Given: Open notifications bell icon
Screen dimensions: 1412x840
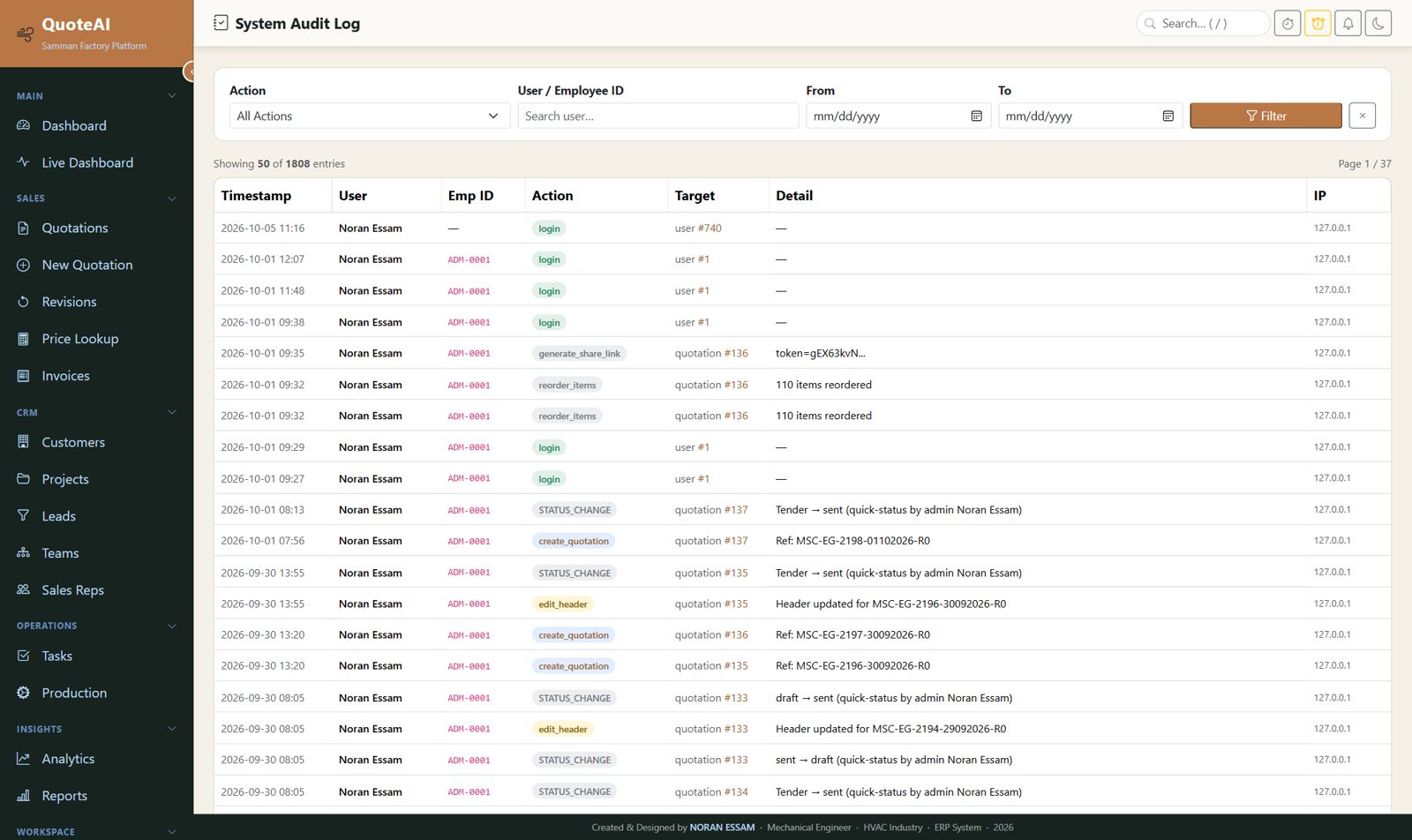Looking at the screenshot, I should [1348, 24].
